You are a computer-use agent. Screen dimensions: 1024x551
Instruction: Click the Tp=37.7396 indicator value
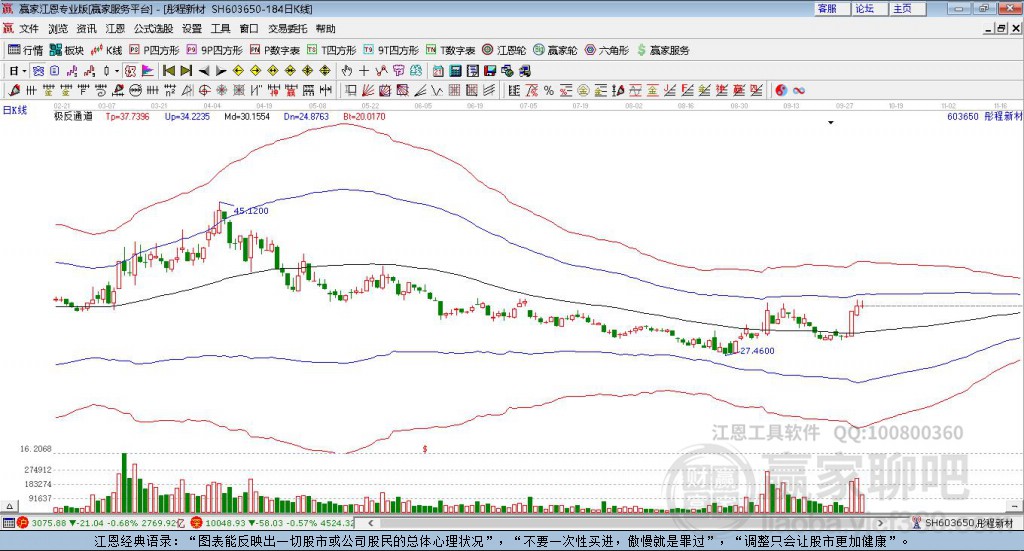[x=127, y=116]
